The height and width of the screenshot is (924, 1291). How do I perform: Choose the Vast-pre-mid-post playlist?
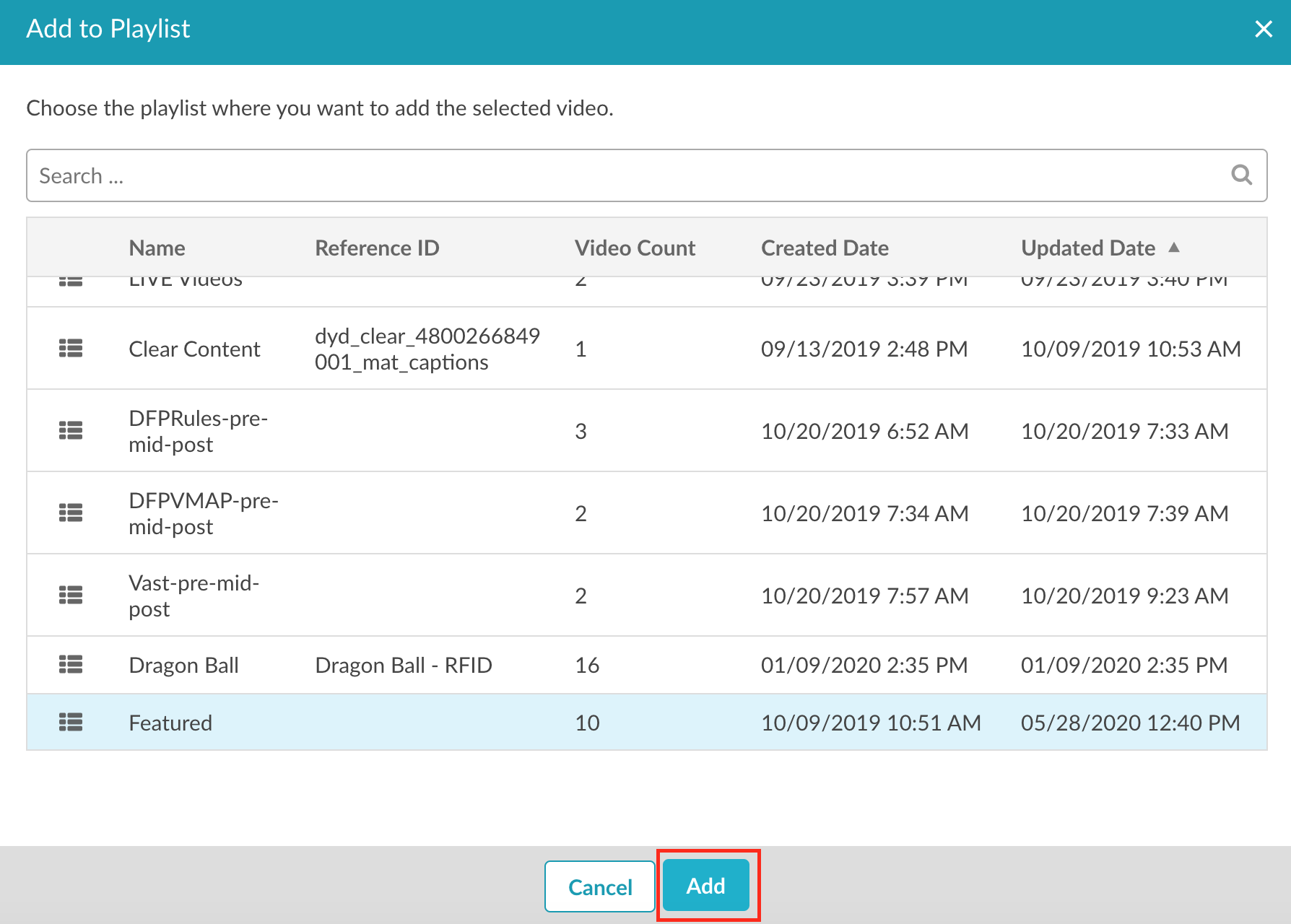pyautogui.click(x=194, y=596)
